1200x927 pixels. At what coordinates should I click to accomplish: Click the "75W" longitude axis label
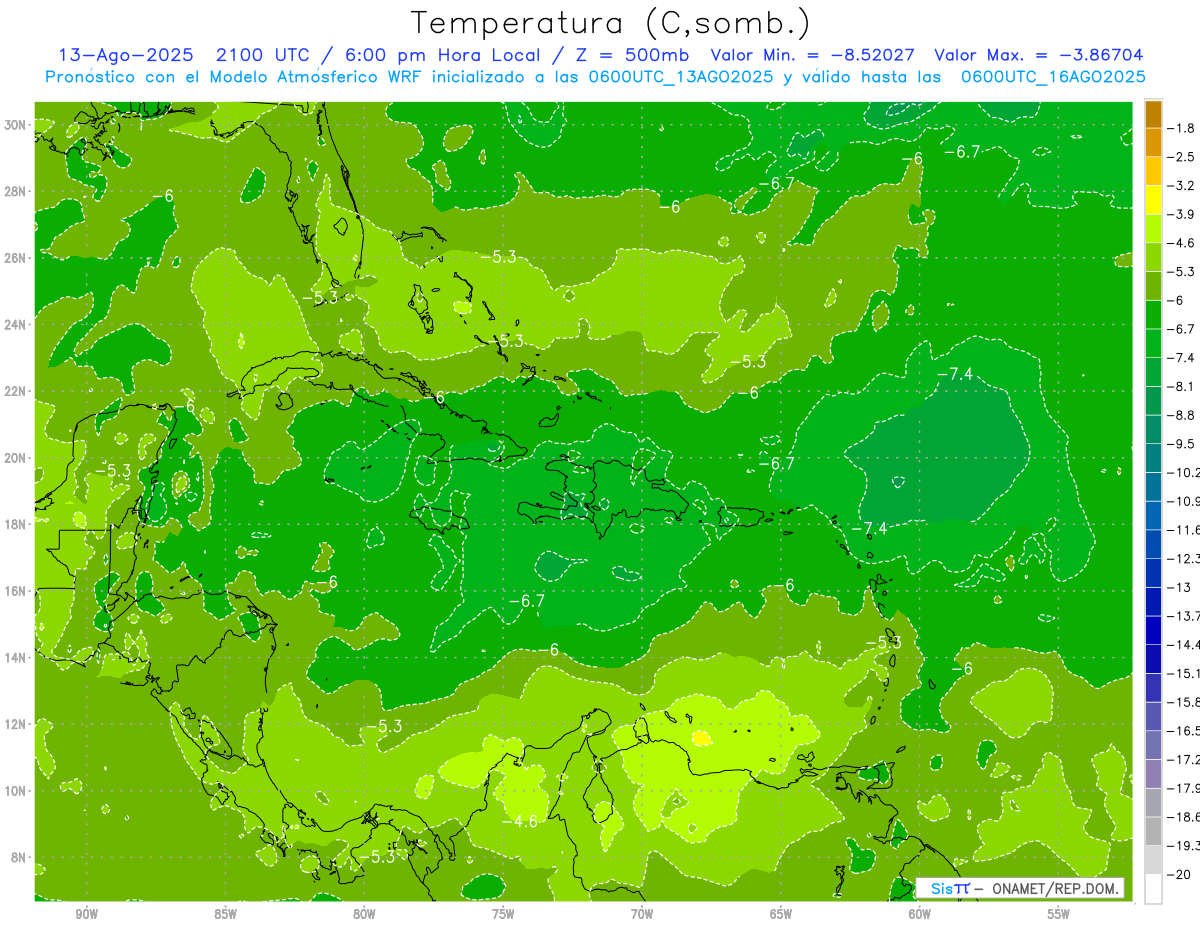[503, 914]
